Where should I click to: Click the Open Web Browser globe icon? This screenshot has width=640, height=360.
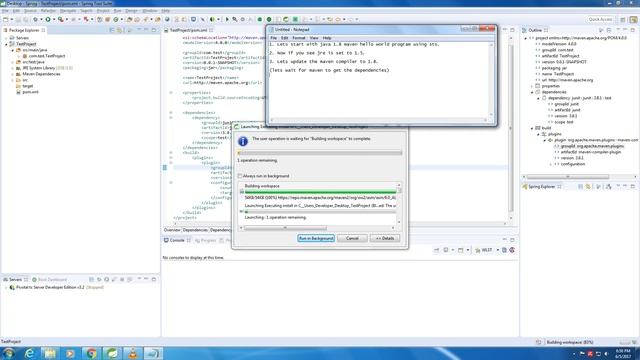pos(167,19)
